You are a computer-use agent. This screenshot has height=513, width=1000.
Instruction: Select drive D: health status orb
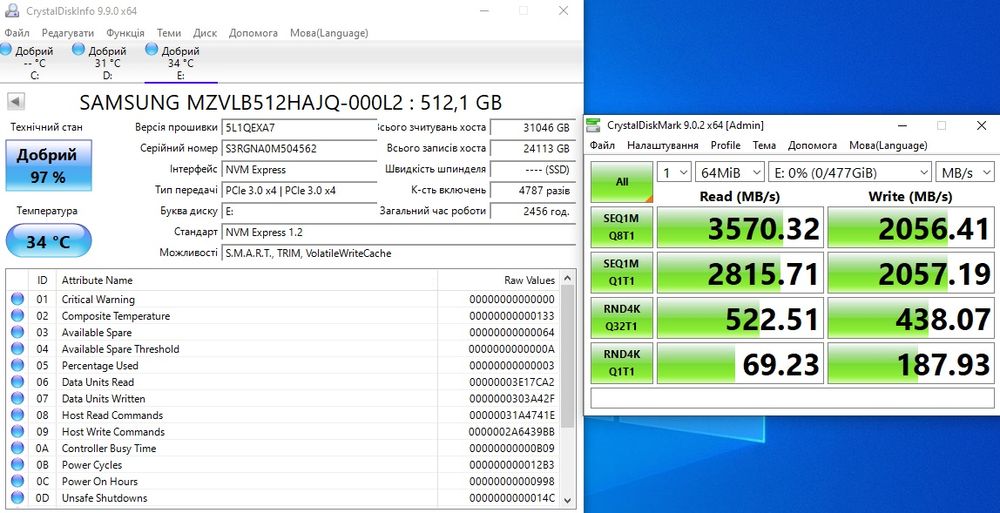tap(78, 49)
